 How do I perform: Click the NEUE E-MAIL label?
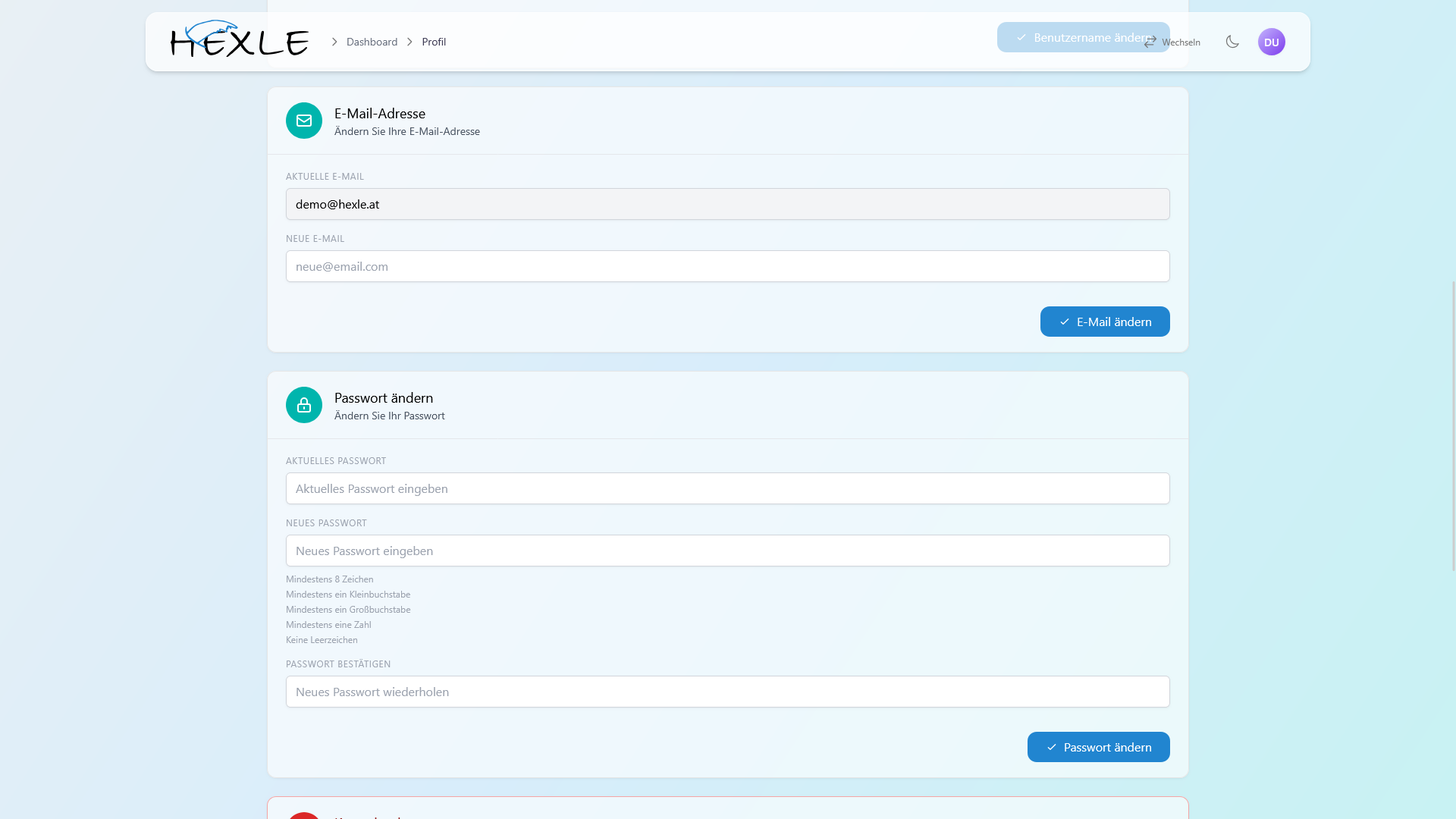click(x=315, y=238)
